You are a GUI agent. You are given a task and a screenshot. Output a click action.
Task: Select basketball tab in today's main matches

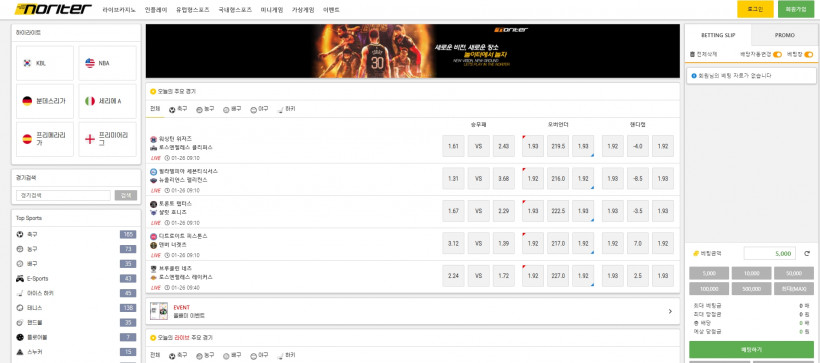(205, 109)
